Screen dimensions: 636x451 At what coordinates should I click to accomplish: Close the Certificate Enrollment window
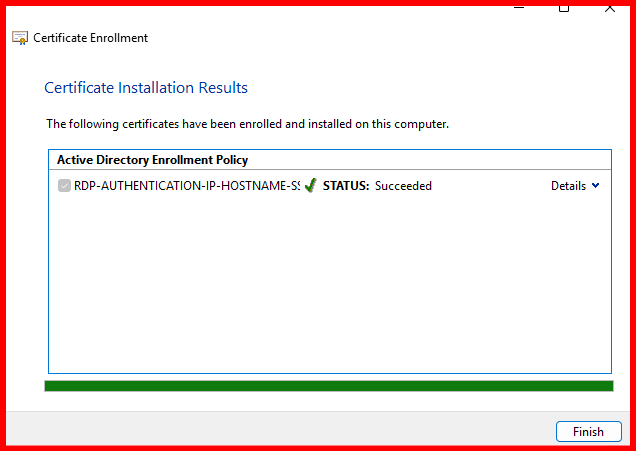click(x=610, y=7)
